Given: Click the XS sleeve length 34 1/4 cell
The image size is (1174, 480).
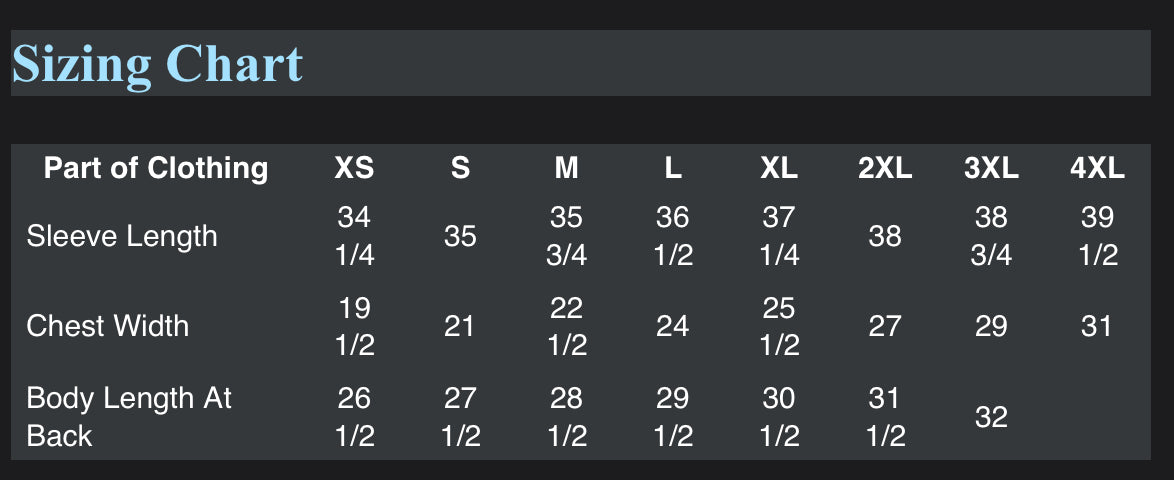Looking at the screenshot, I should (354, 237).
